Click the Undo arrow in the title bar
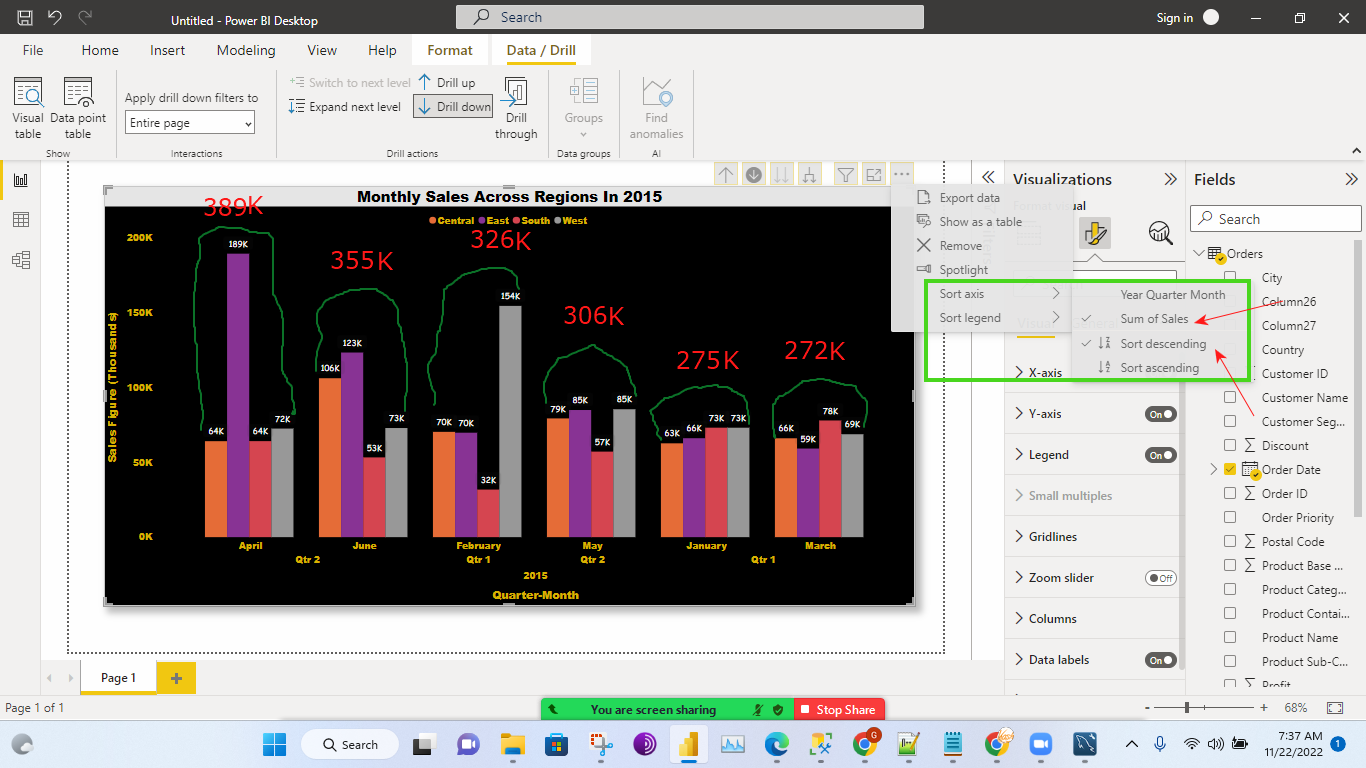 coord(55,17)
